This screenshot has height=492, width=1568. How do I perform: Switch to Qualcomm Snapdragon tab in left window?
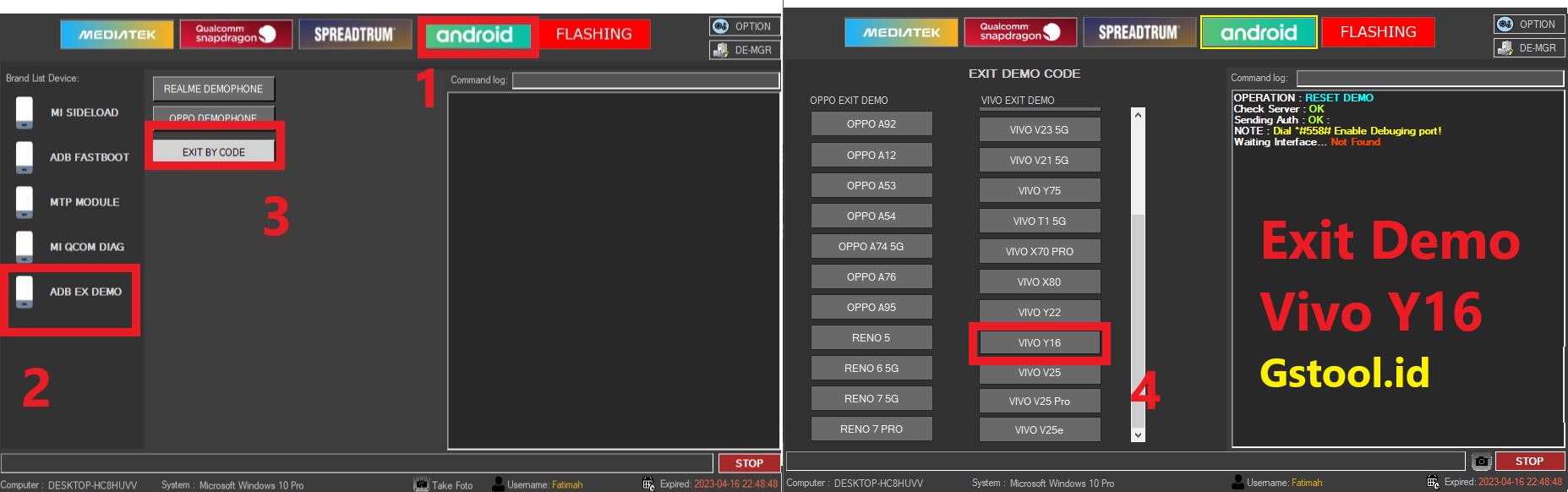[236, 35]
